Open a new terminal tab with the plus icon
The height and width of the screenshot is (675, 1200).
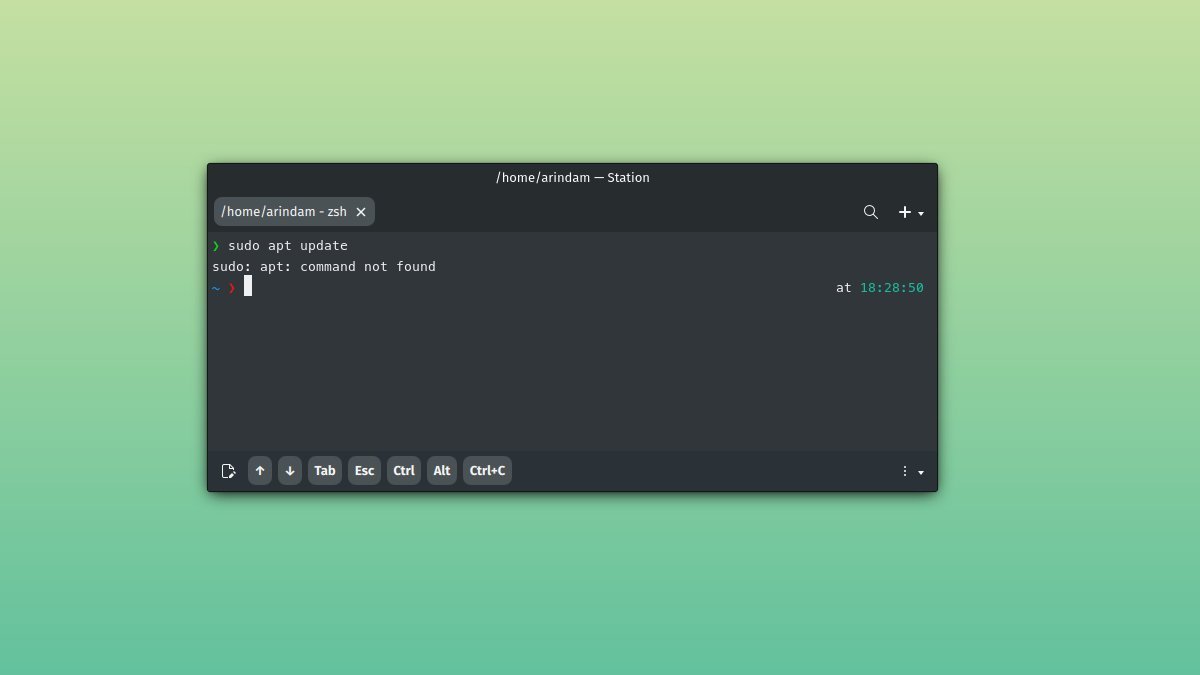903,212
